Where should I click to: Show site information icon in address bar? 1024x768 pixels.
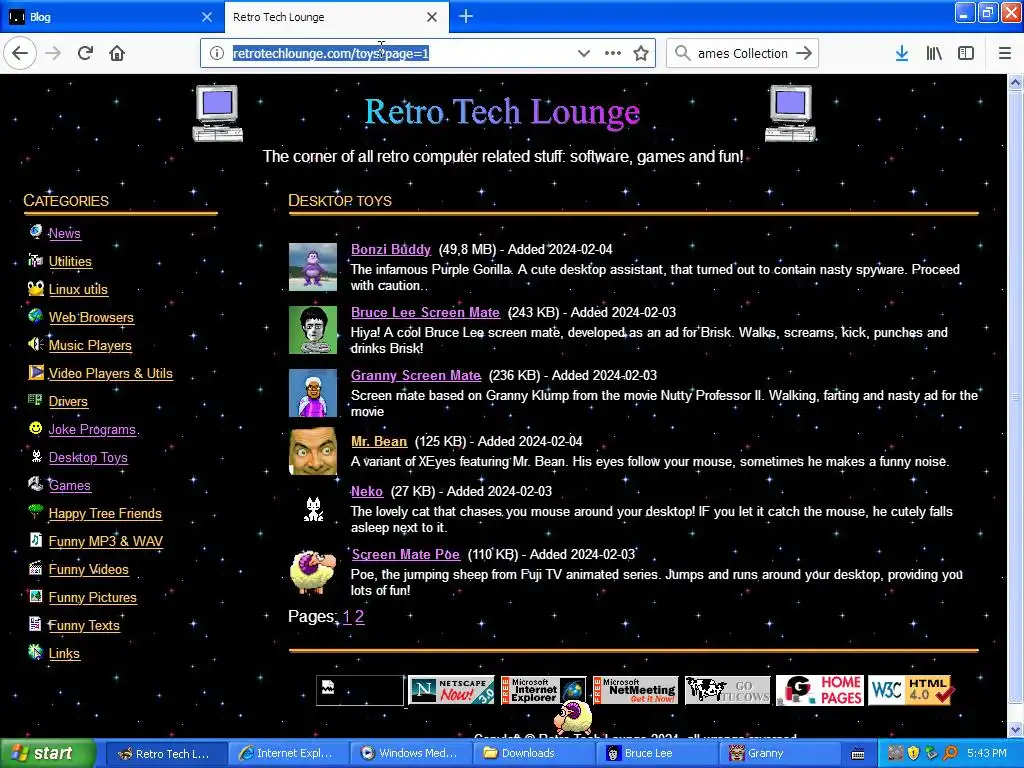(217, 54)
